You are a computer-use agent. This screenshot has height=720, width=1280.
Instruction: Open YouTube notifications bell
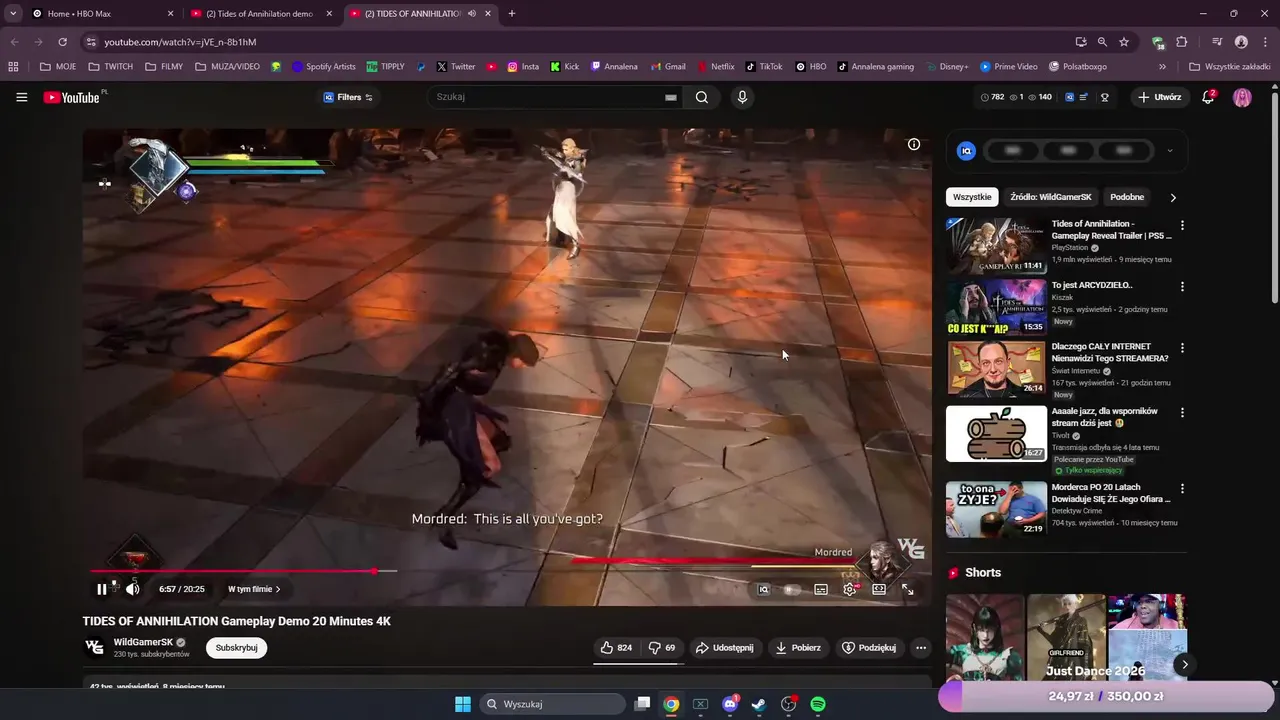pos(1208,97)
